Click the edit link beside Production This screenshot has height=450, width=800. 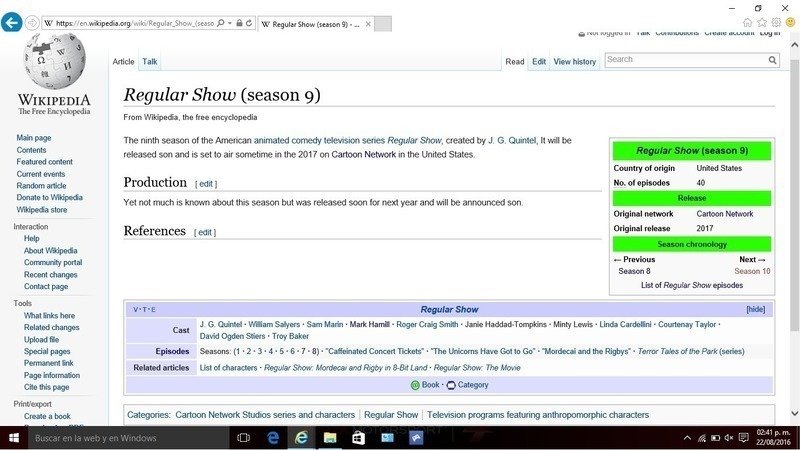tap(205, 184)
